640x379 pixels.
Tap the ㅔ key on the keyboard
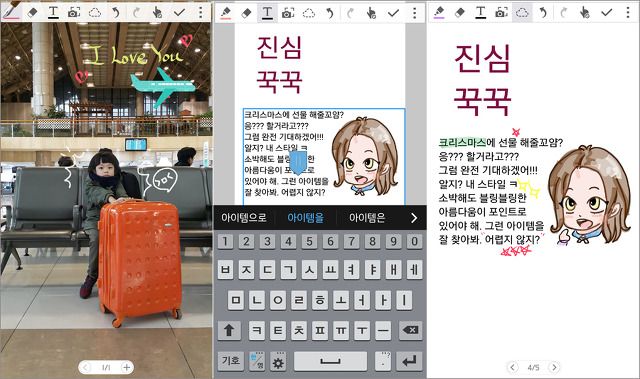coord(414,270)
